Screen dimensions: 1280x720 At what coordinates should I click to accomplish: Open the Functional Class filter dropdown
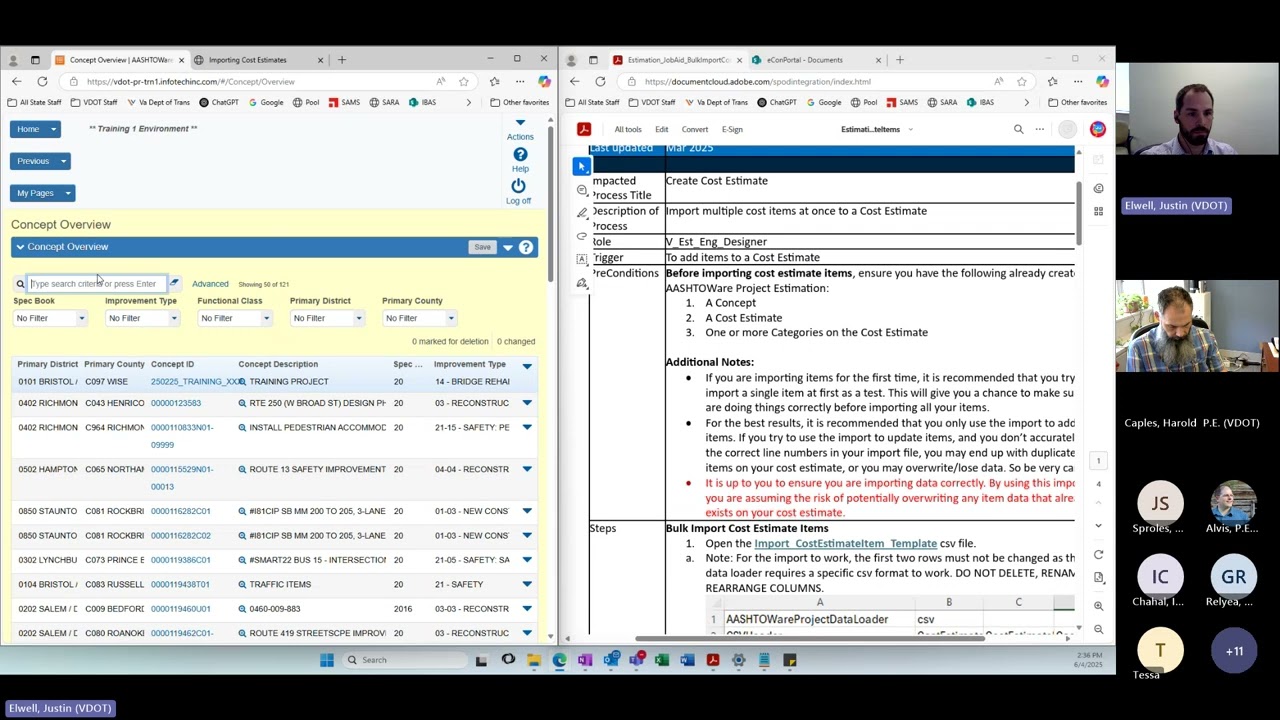[x=234, y=318]
